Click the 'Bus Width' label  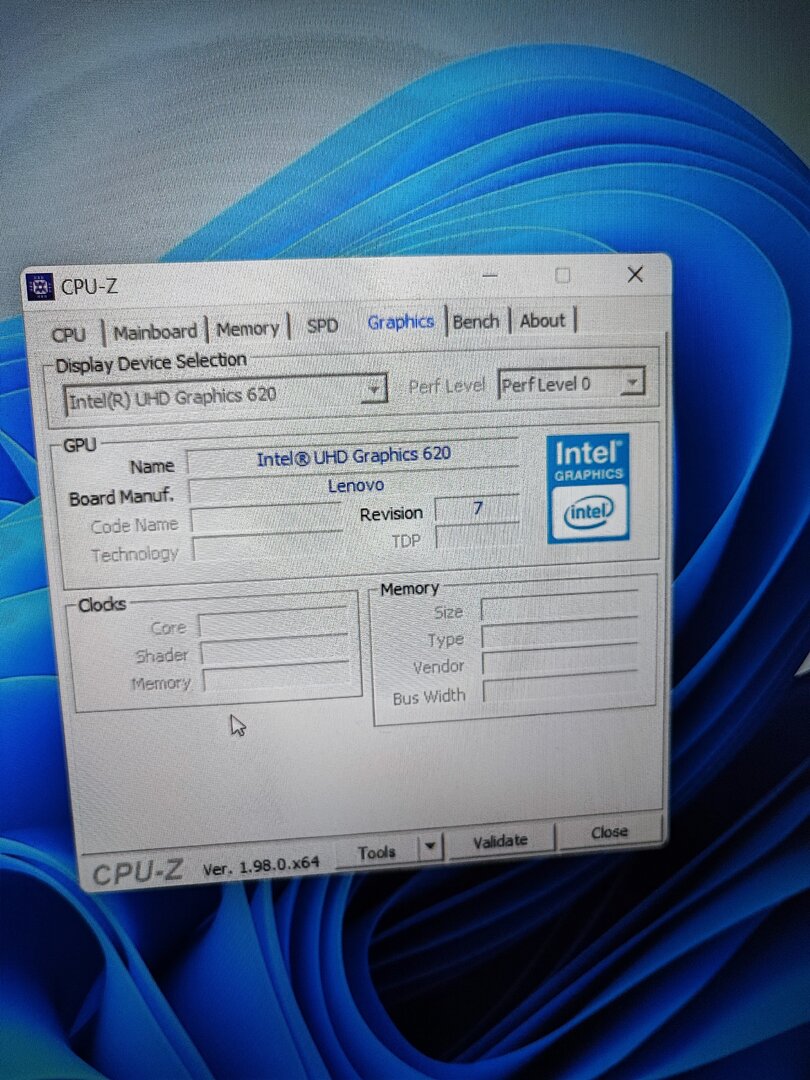pos(429,697)
